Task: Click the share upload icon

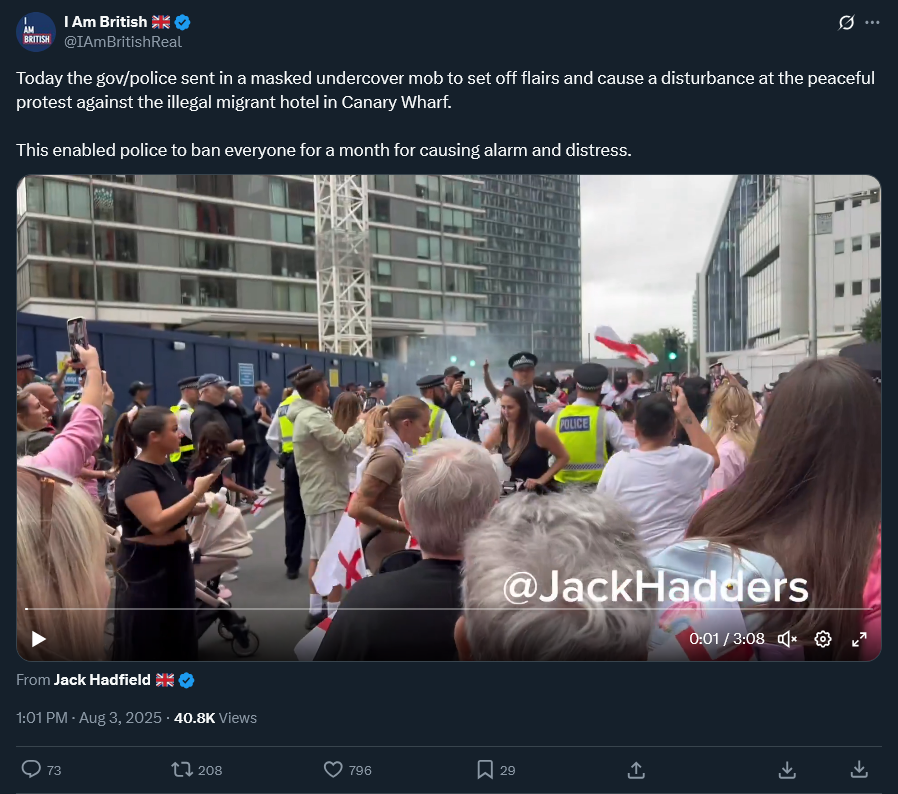Action: coord(636,769)
